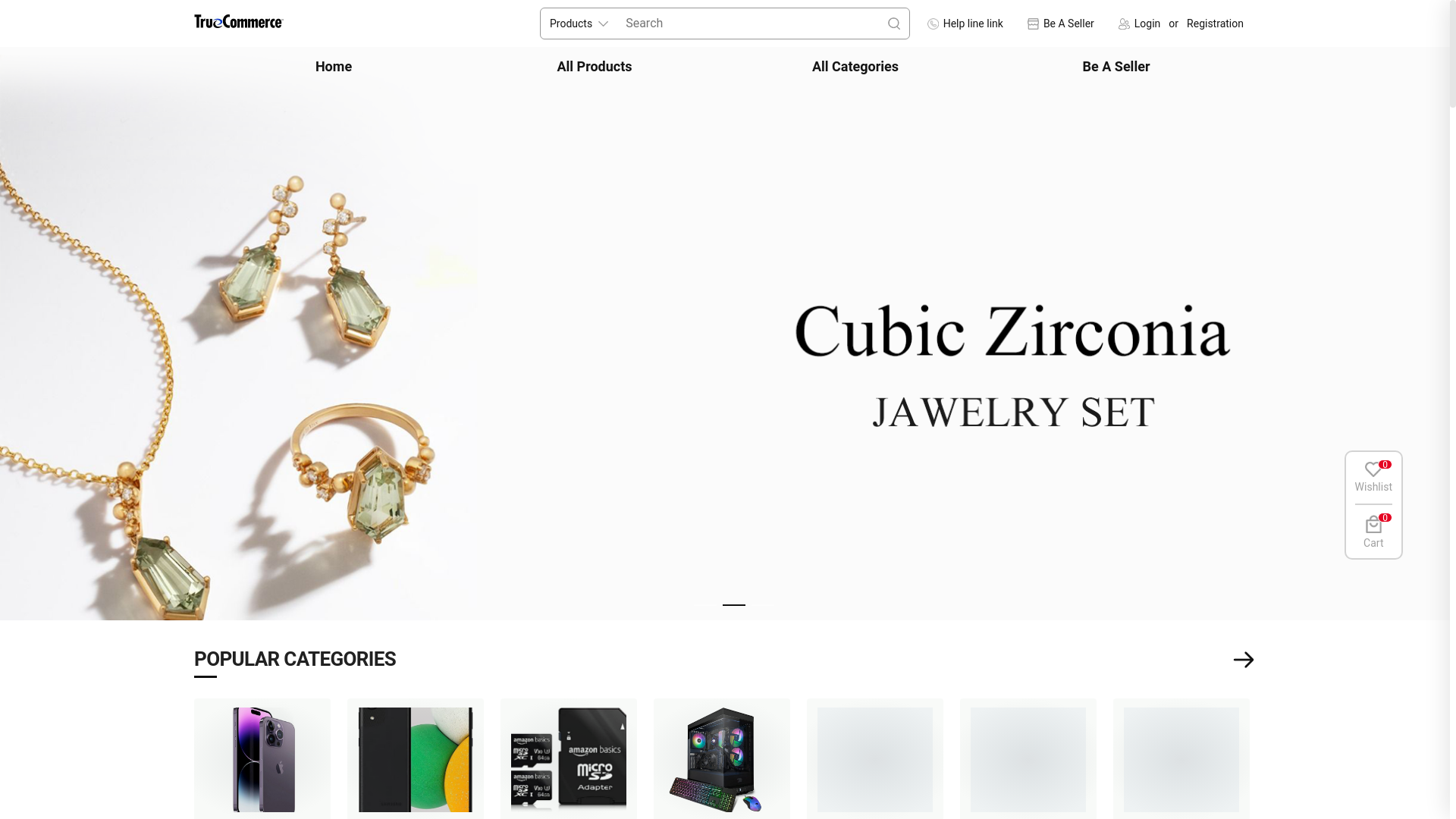
Task: Click the Login link
Action: (x=1147, y=24)
